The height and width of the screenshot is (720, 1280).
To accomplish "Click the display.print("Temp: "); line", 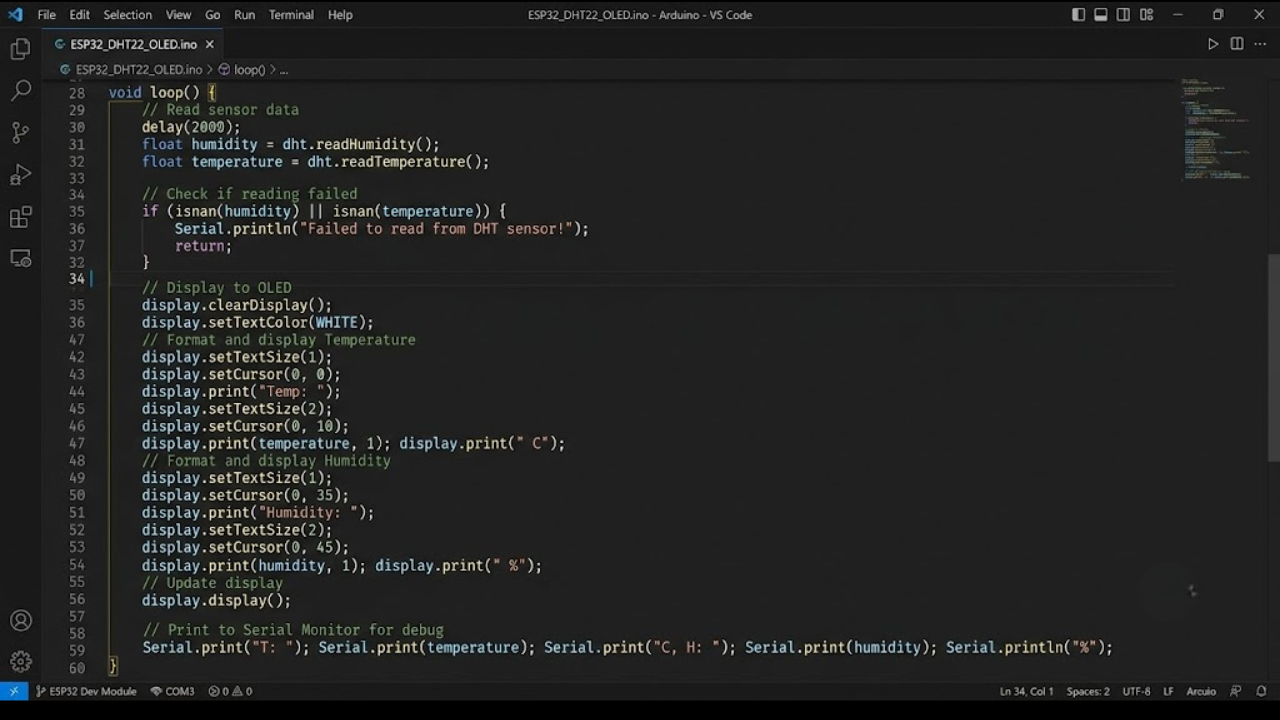I will click(241, 391).
